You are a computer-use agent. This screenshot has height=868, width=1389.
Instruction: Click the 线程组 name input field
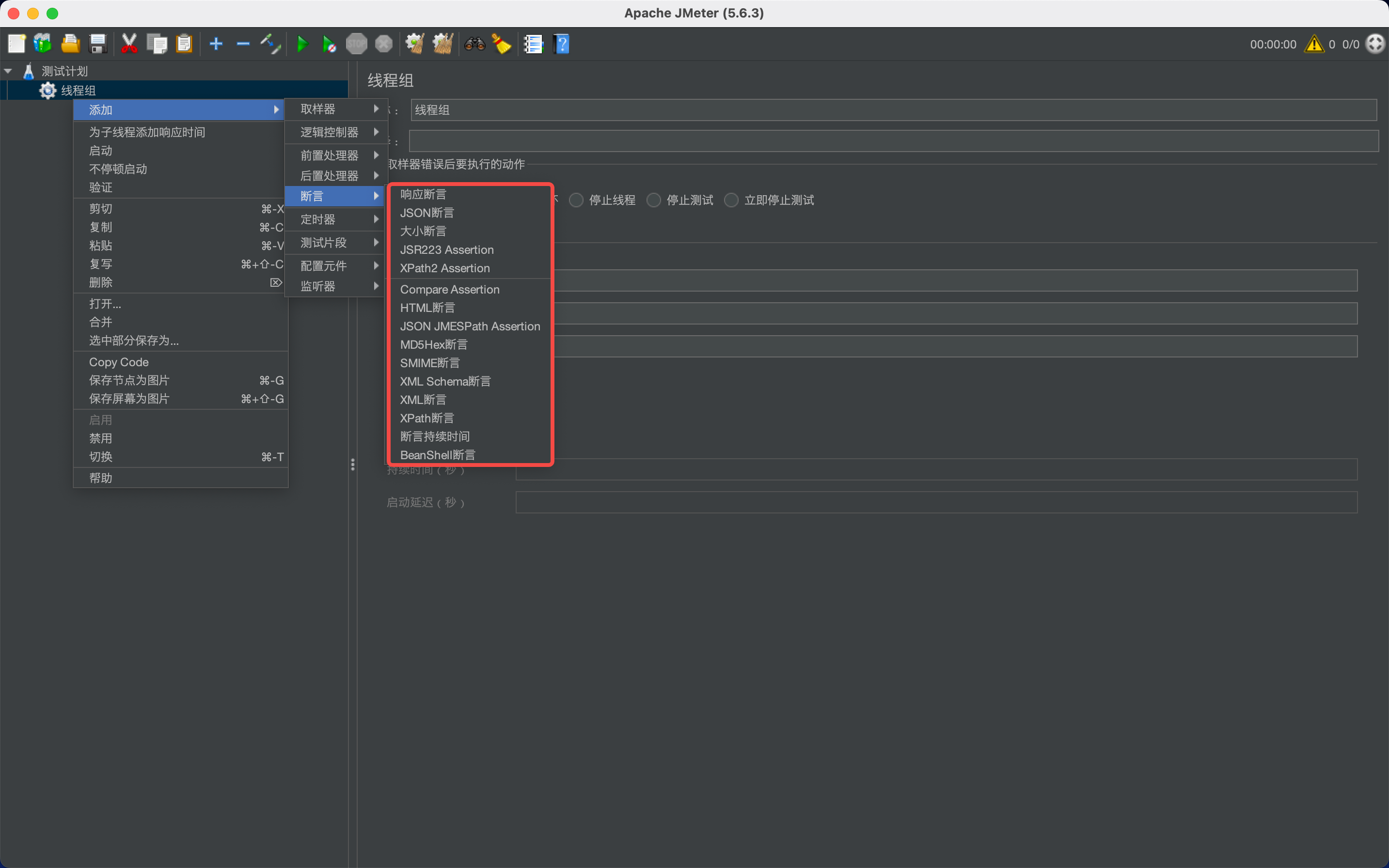pyautogui.click(x=894, y=109)
